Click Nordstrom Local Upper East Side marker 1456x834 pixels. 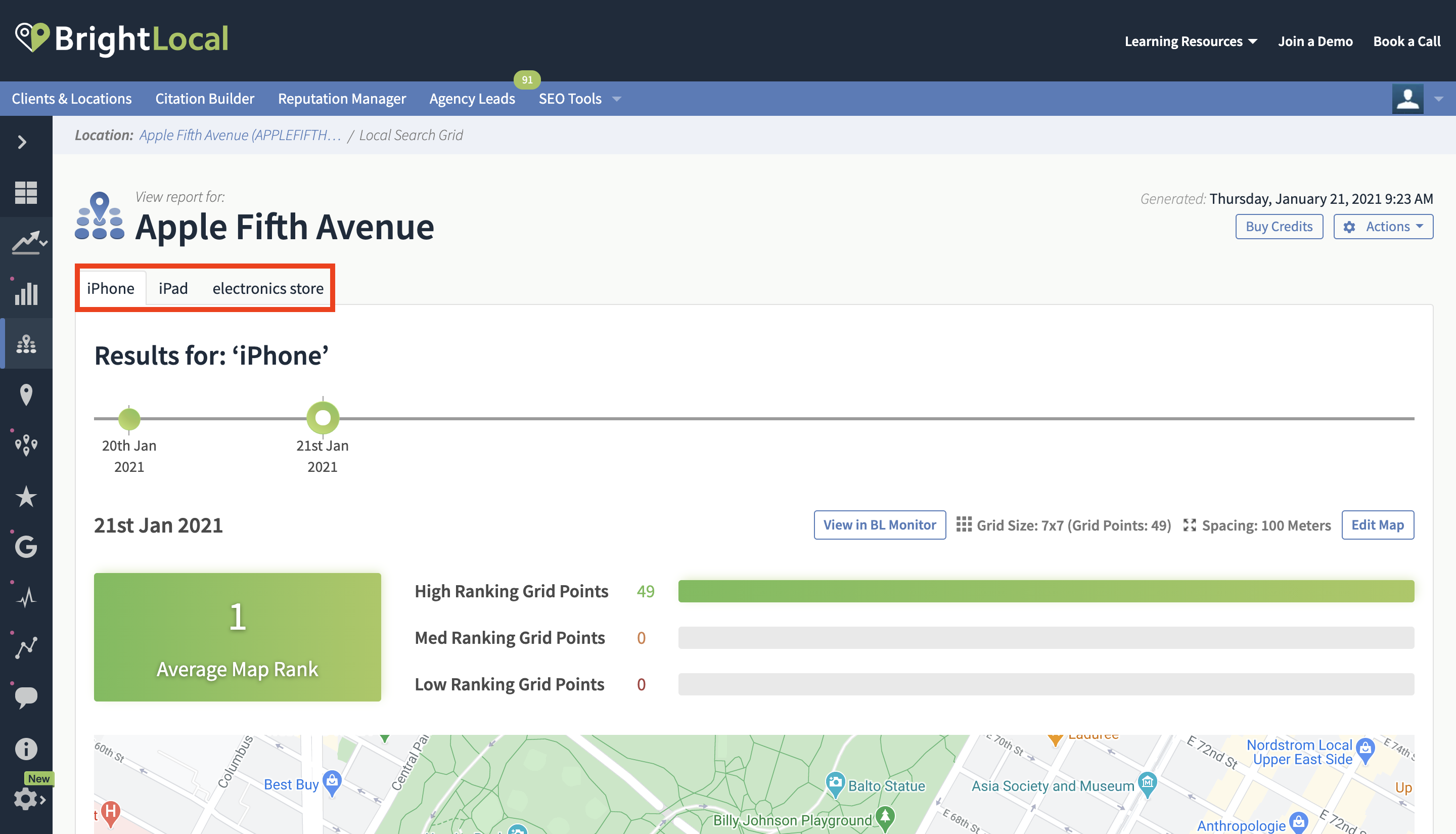[x=1366, y=751]
